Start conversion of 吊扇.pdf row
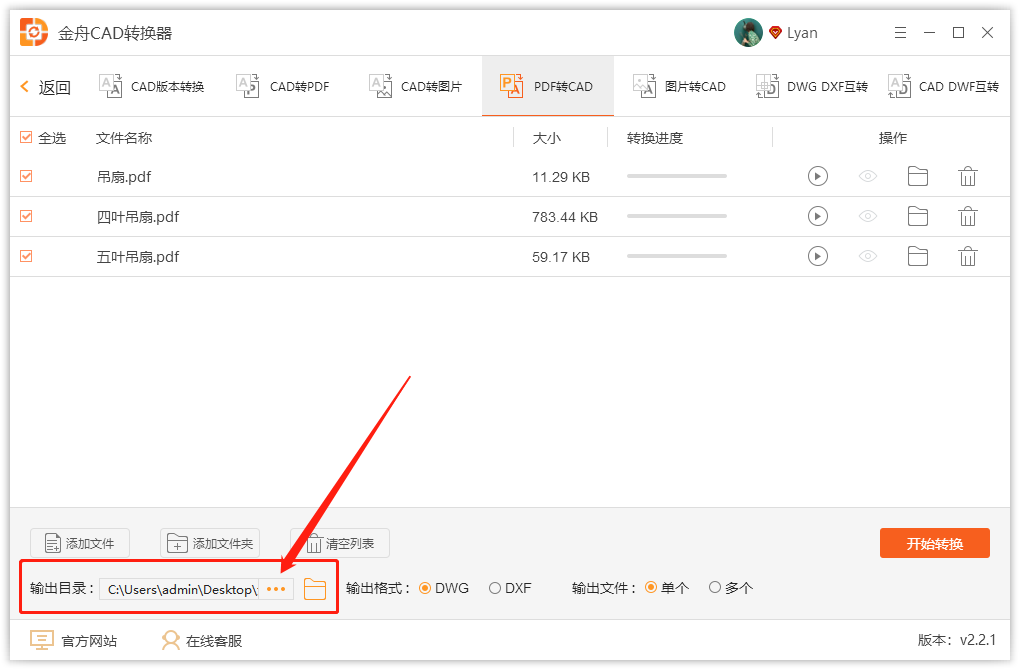Image resolution: width=1020 pixels, height=670 pixels. [817, 176]
